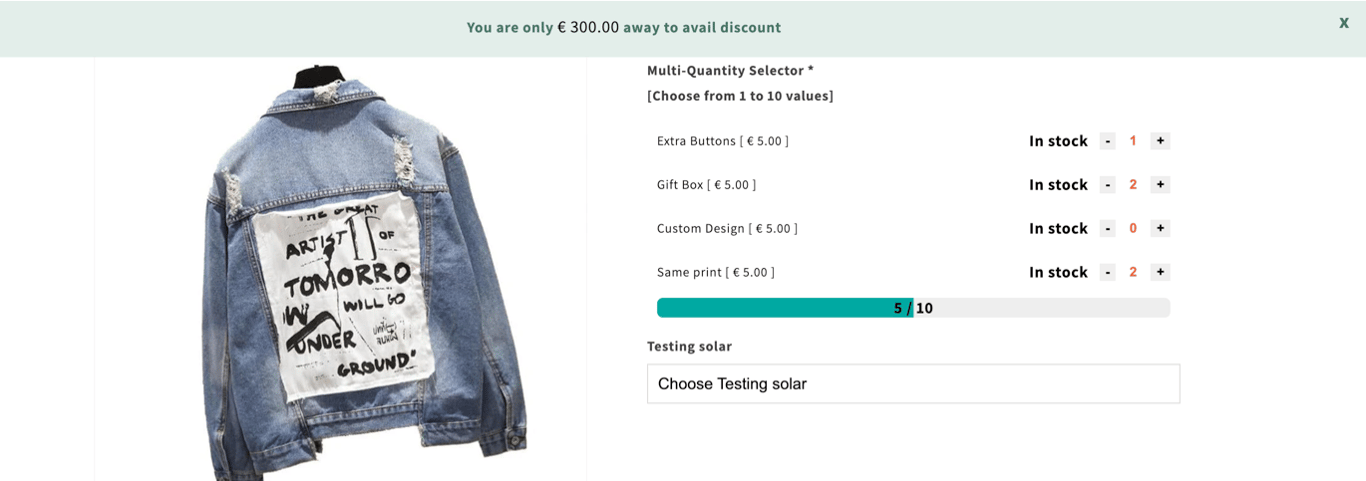
Task: Increase Same print quantity with plus
Action: [x=1160, y=272]
